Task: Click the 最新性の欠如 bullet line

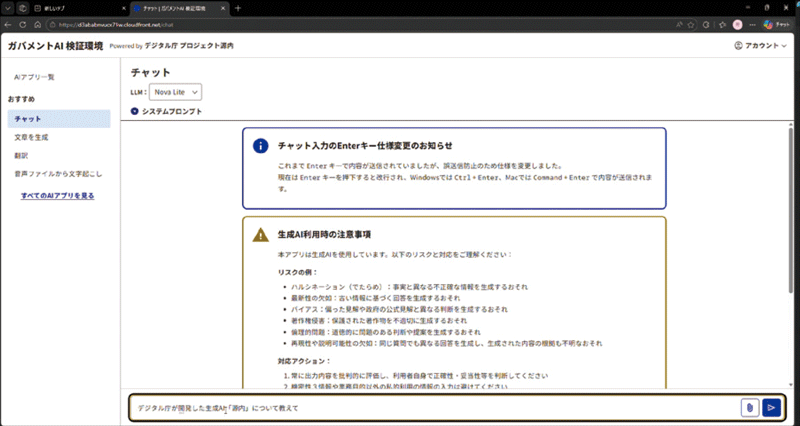Action: [x=376, y=298]
